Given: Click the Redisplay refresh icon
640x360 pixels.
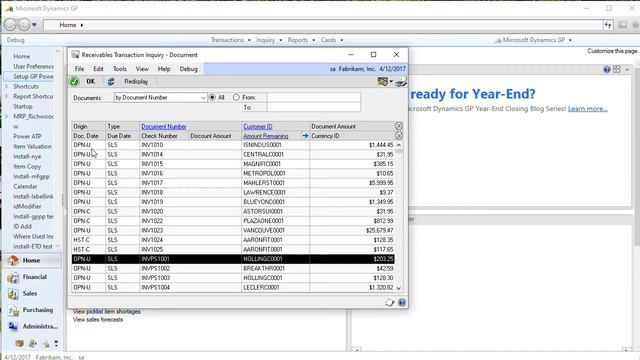Looking at the screenshot, I should pyautogui.click(x=111, y=82).
